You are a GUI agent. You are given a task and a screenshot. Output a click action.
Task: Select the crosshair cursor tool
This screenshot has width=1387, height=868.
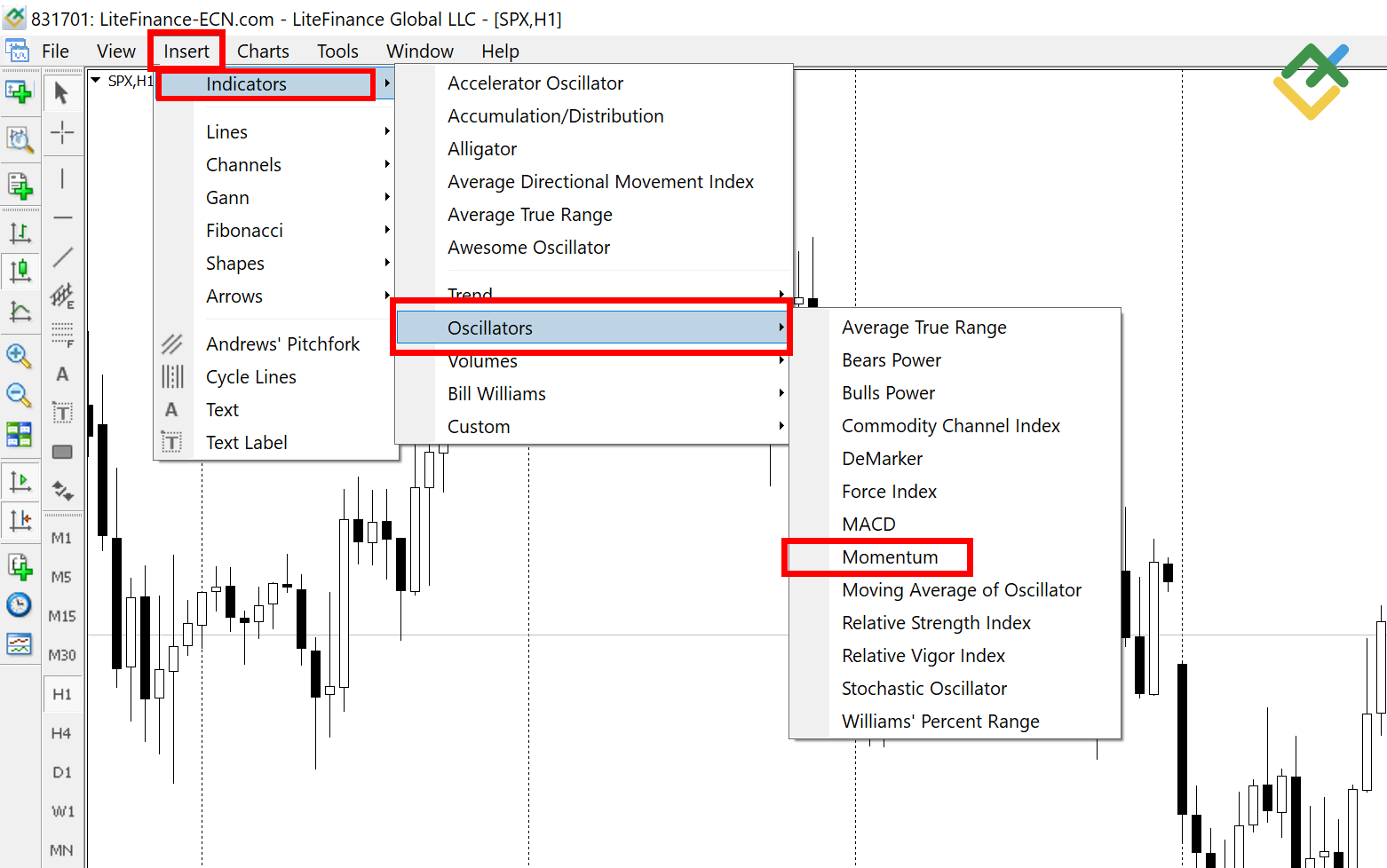[x=62, y=133]
